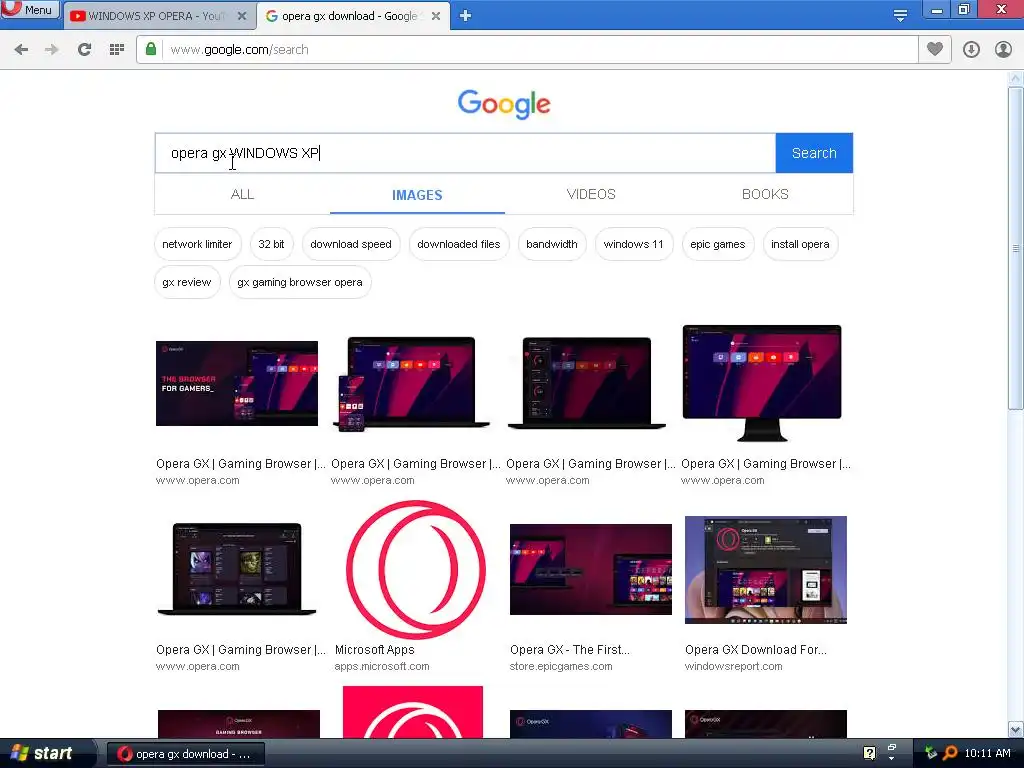This screenshot has width=1024, height=768.
Task: Click the vertical scrollbar thumb
Action: pyautogui.click(x=1016, y=248)
